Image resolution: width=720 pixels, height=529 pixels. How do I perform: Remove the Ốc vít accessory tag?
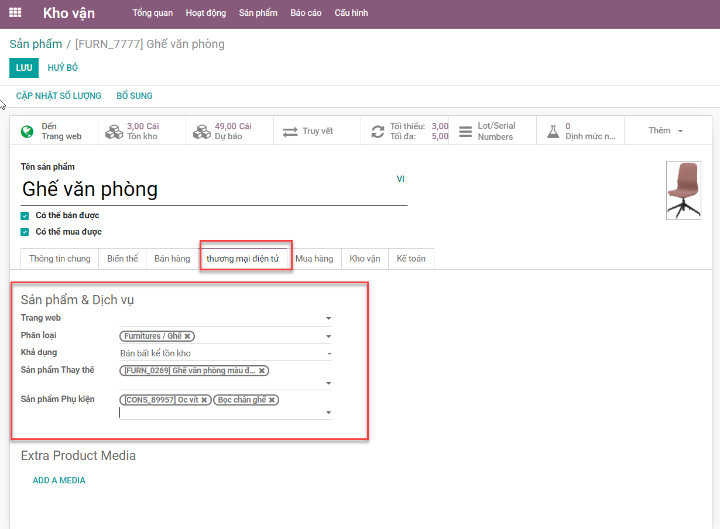click(204, 400)
